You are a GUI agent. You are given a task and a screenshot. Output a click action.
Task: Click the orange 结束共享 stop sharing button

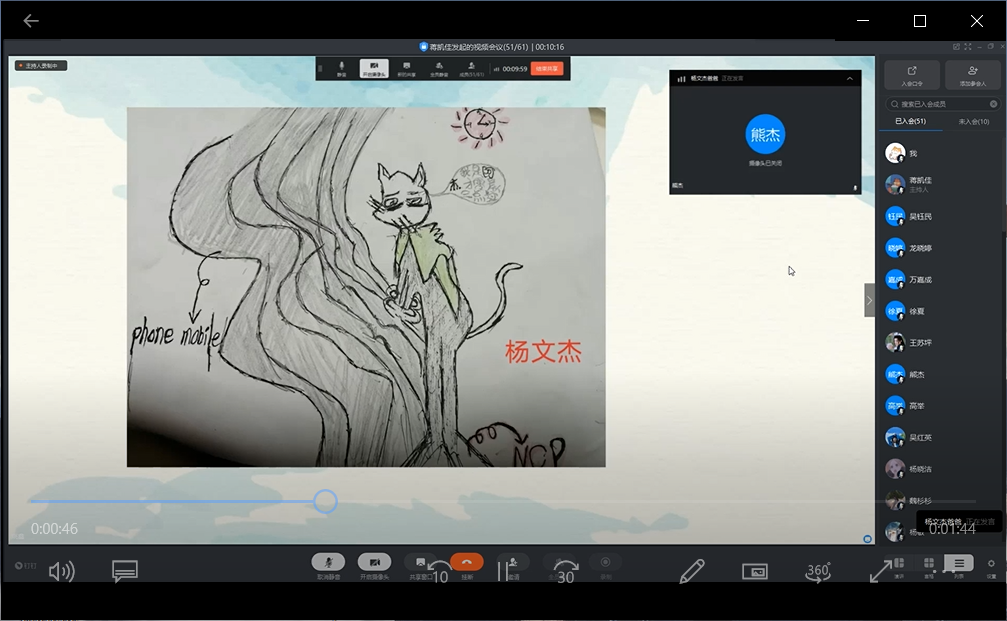point(548,69)
